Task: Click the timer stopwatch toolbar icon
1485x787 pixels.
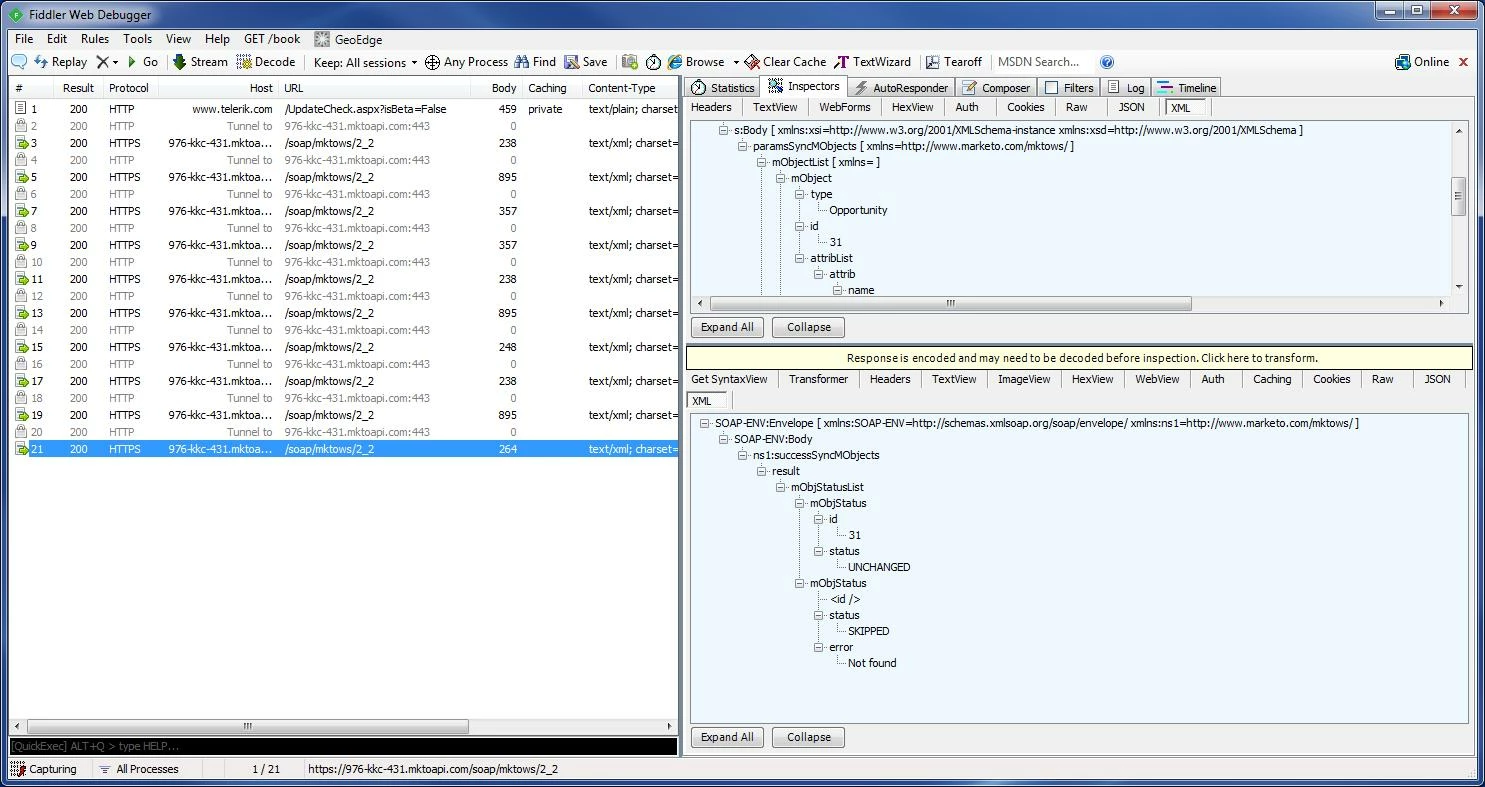Action: point(653,62)
